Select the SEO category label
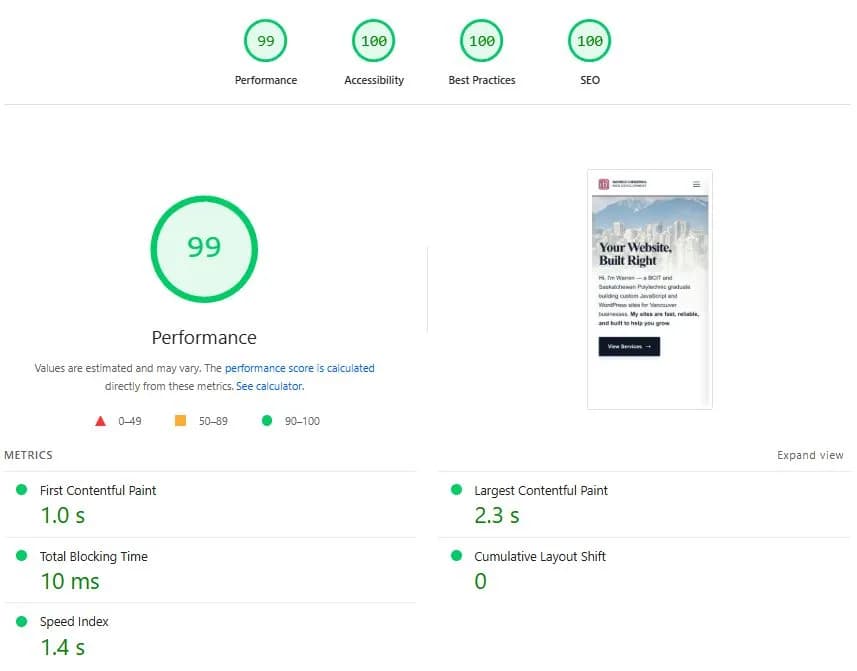The image size is (857, 671). [590, 80]
